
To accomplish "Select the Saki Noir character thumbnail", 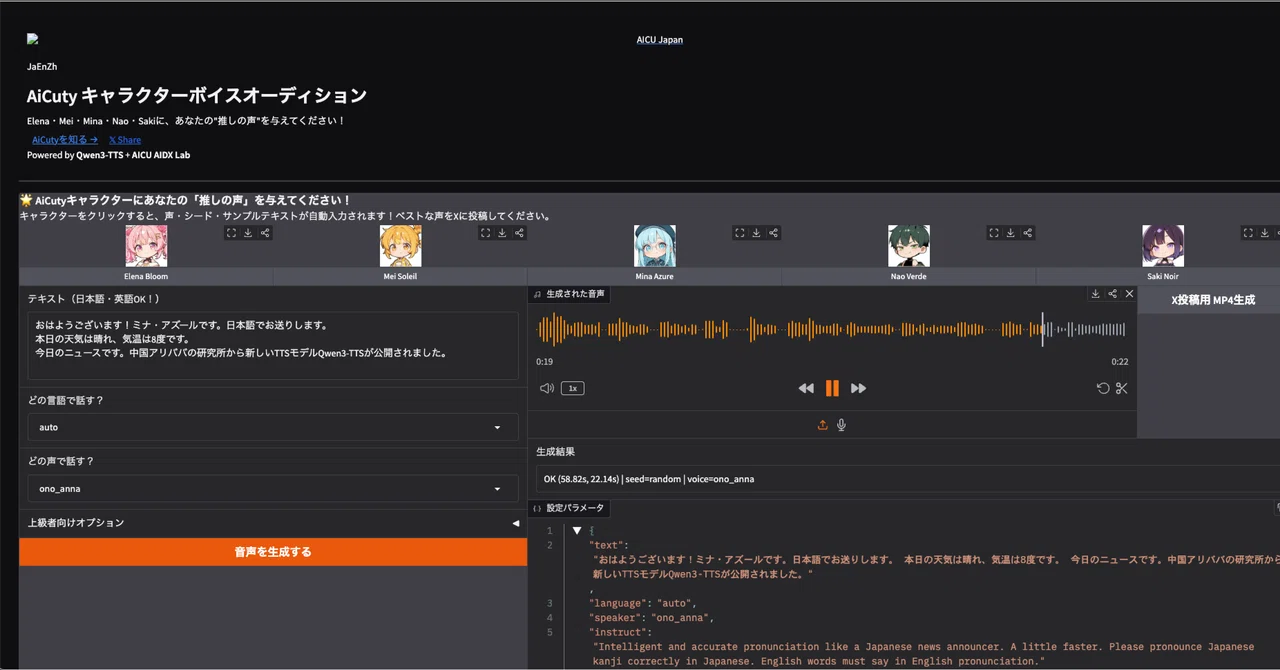I will pyautogui.click(x=1163, y=245).
